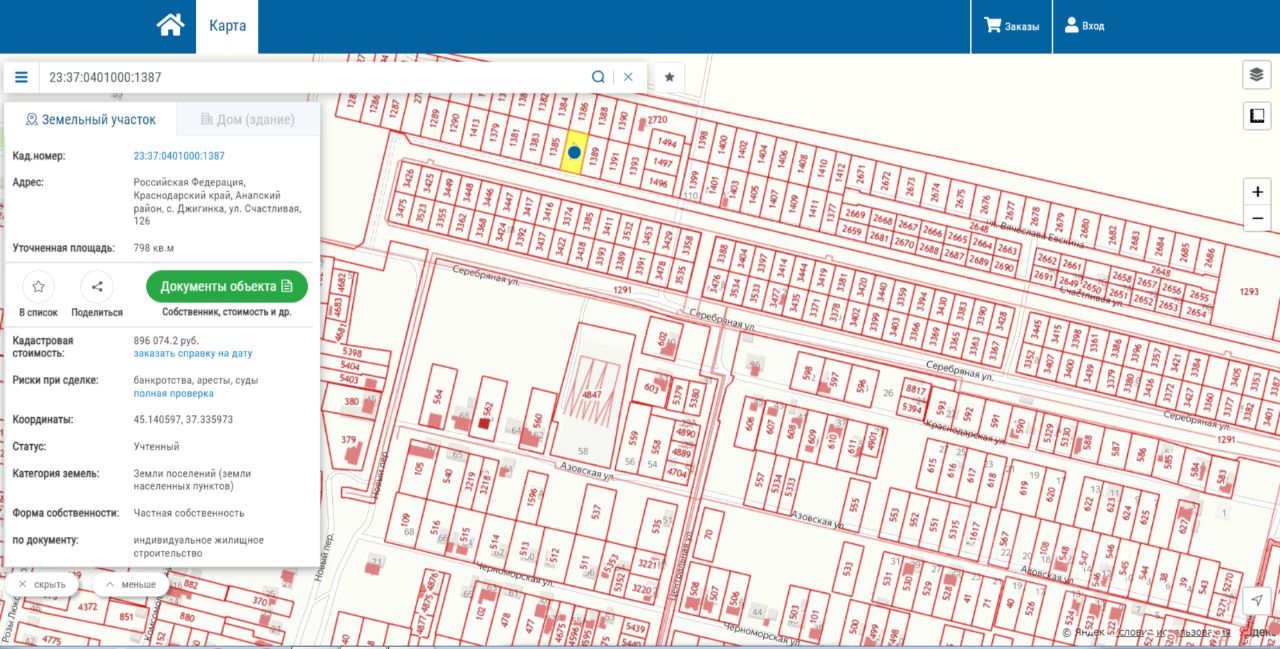Go to the home page icon
This screenshot has height=649, width=1280.
click(x=170, y=25)
